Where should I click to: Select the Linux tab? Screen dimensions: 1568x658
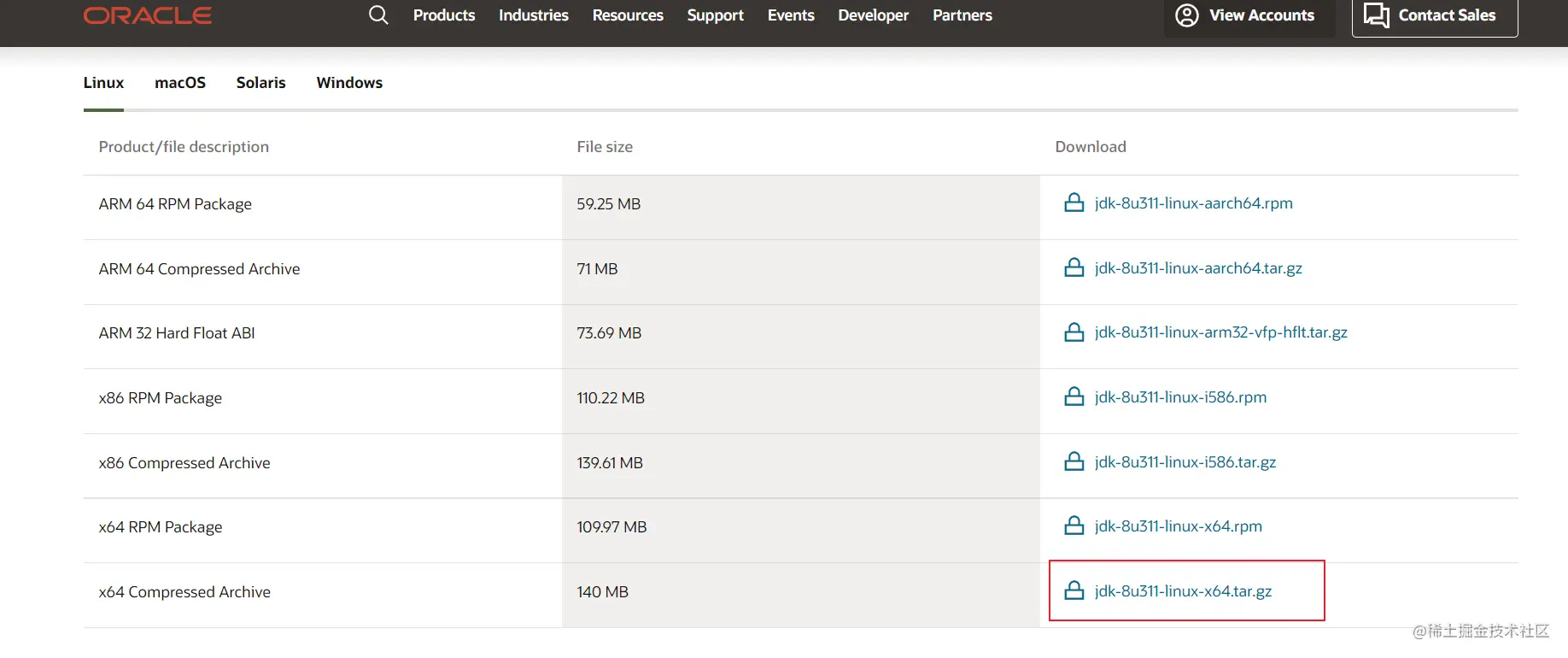click(103, 83)
